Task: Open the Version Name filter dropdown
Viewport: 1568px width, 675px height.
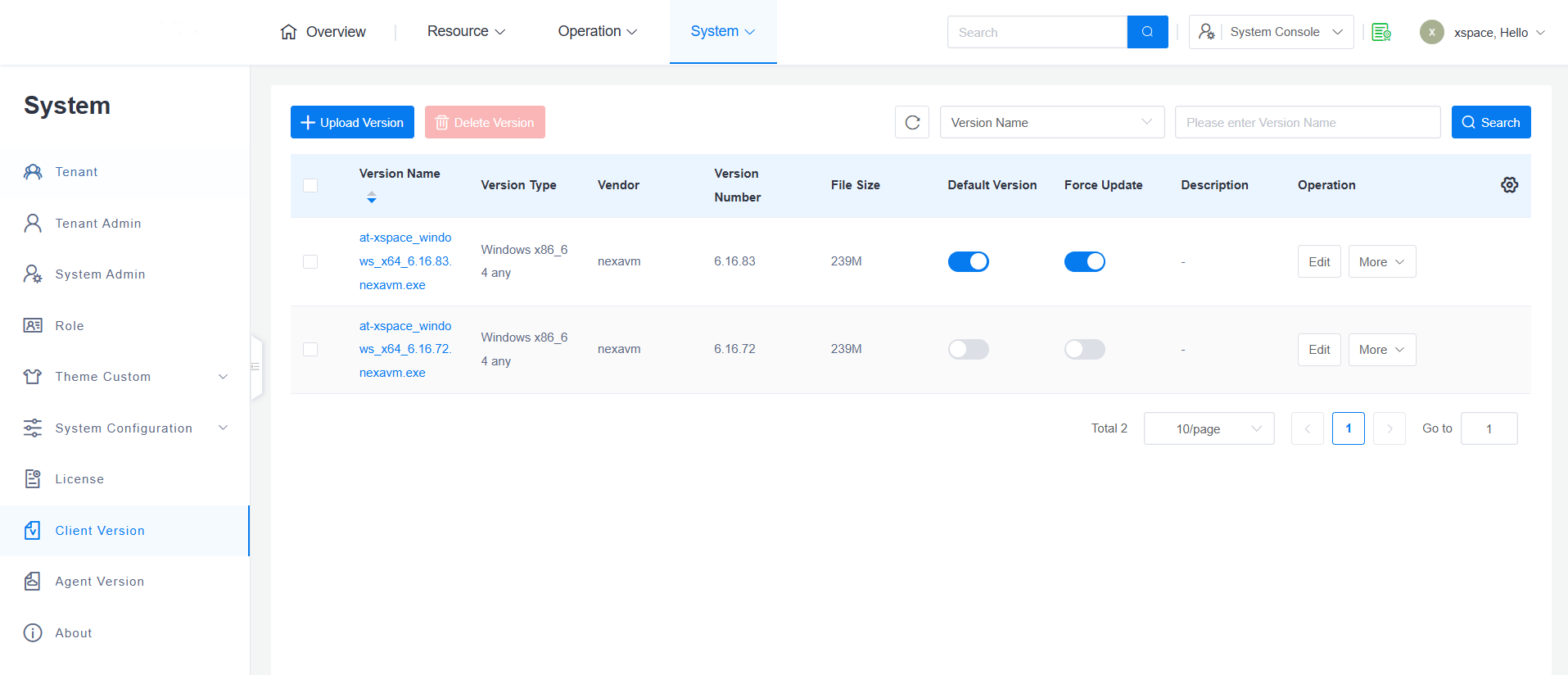Action: 1051,123
